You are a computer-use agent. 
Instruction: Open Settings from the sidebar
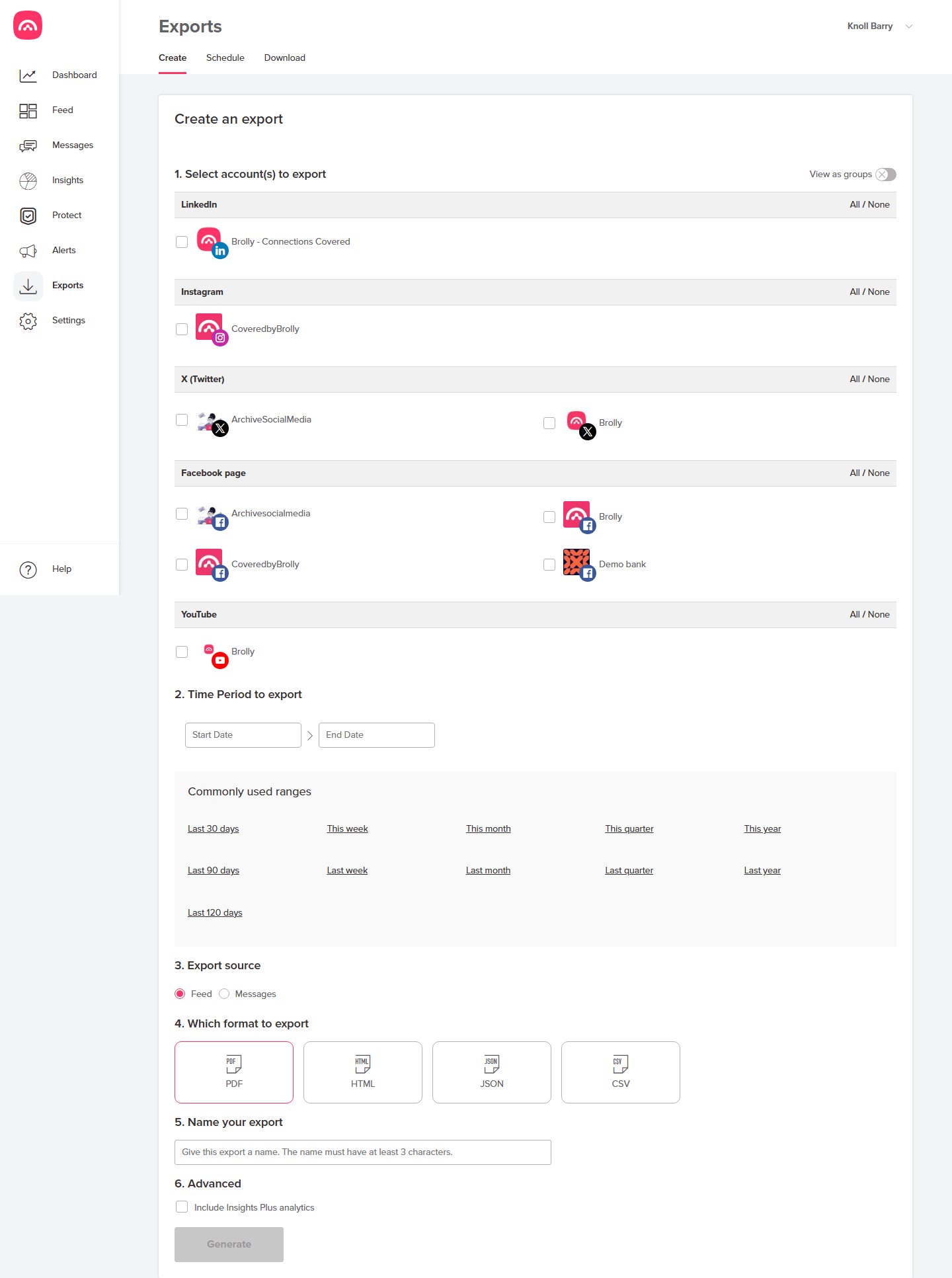point(69,321)
